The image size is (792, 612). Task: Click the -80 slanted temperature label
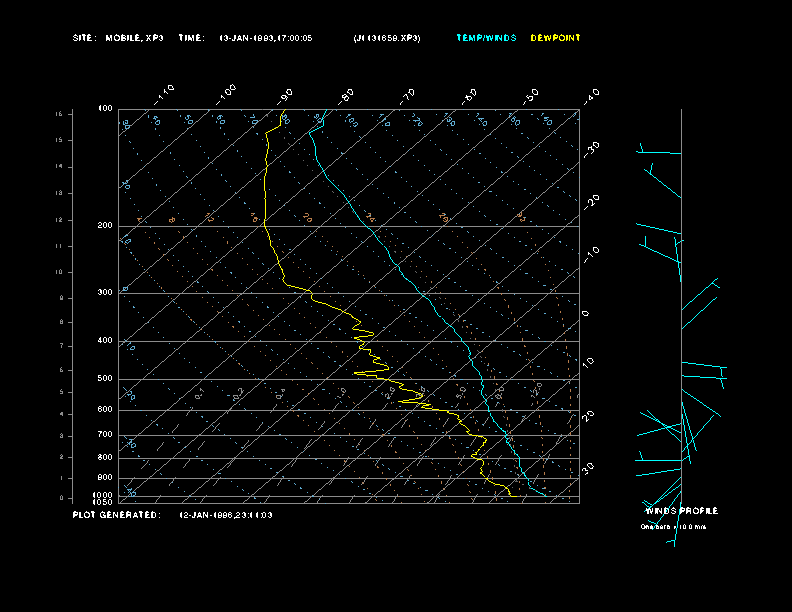pos(346,96)
